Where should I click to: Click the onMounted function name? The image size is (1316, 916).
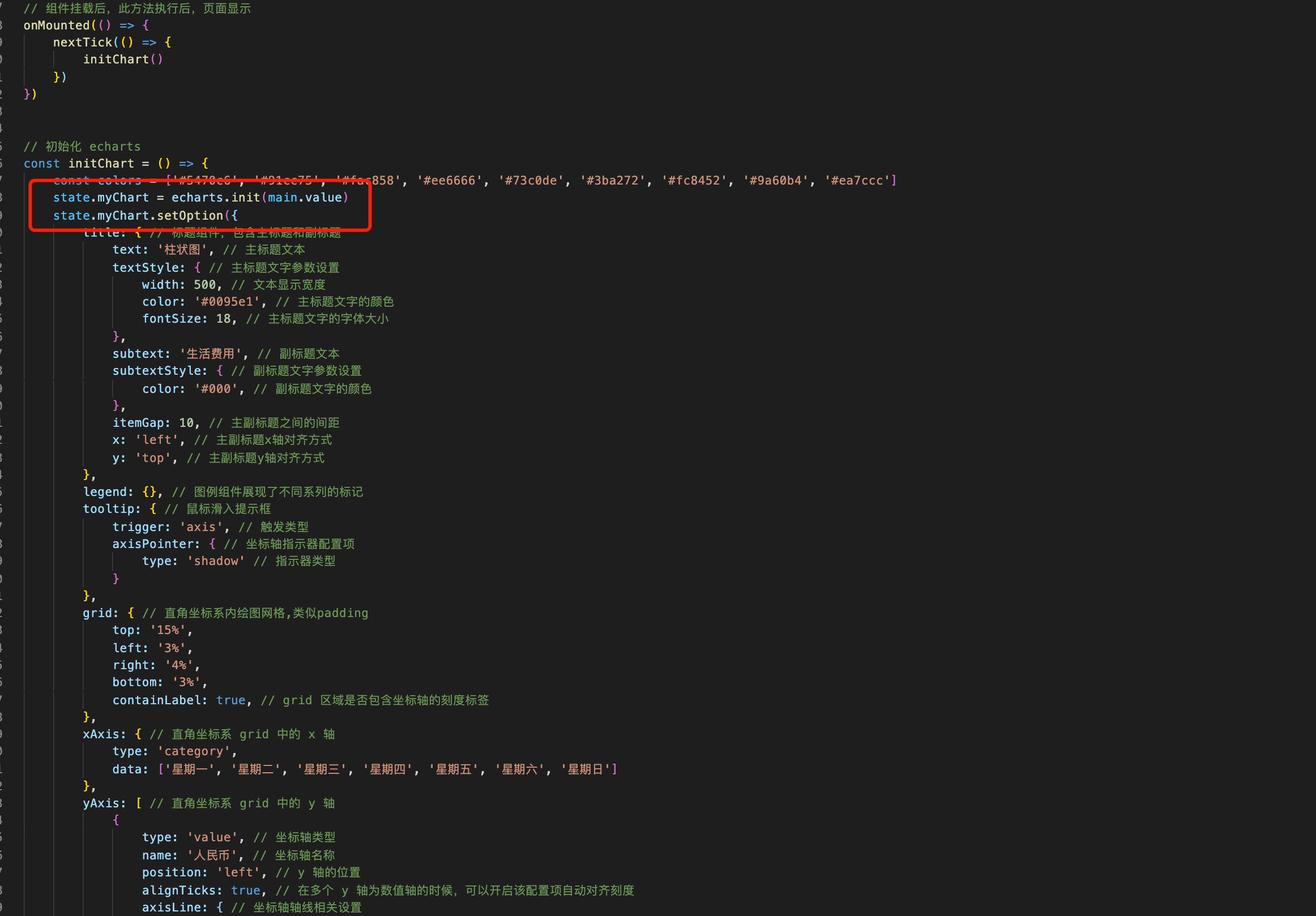tap(56, 25)
